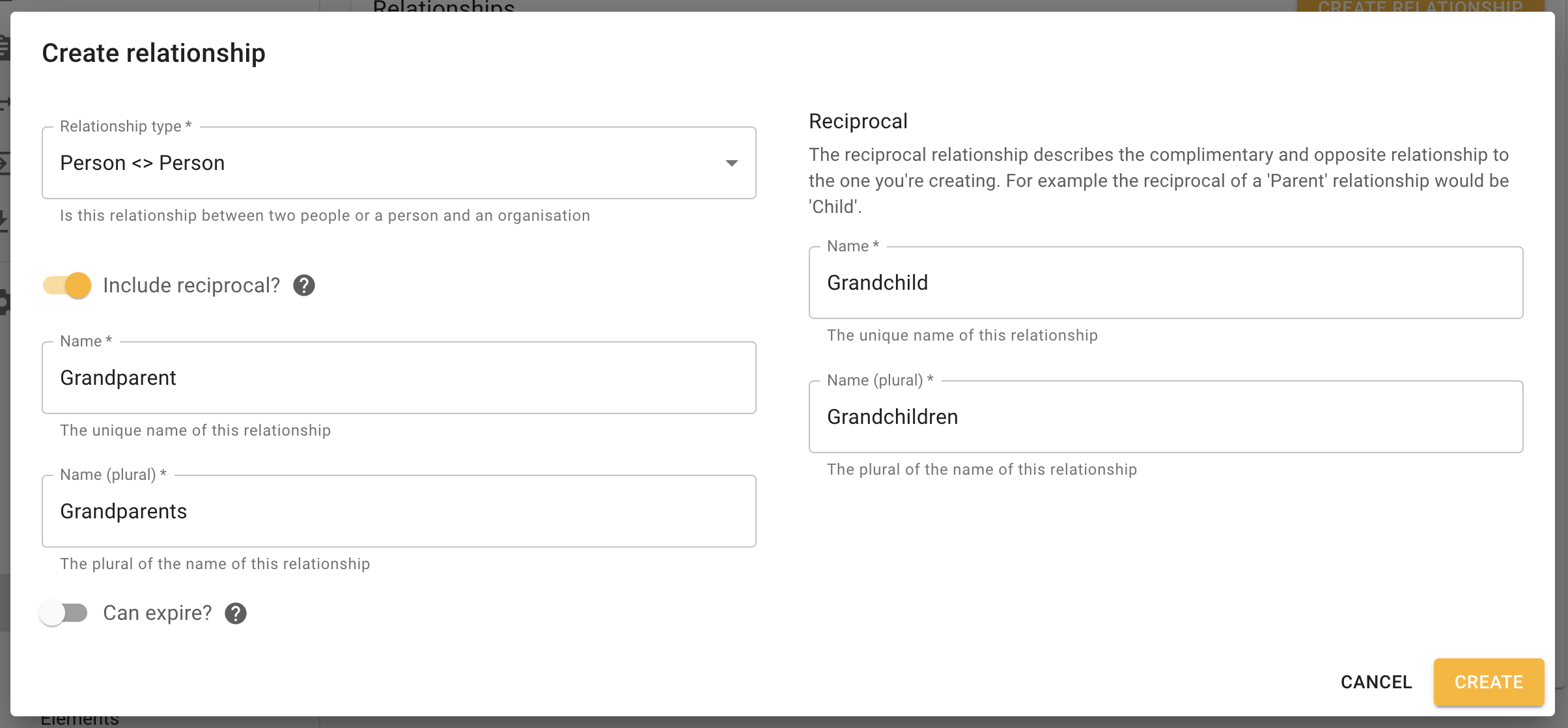Click the Grandchildren plural name field
Viewport: 1568px width, 728px height.
[x=1166, y=417]
